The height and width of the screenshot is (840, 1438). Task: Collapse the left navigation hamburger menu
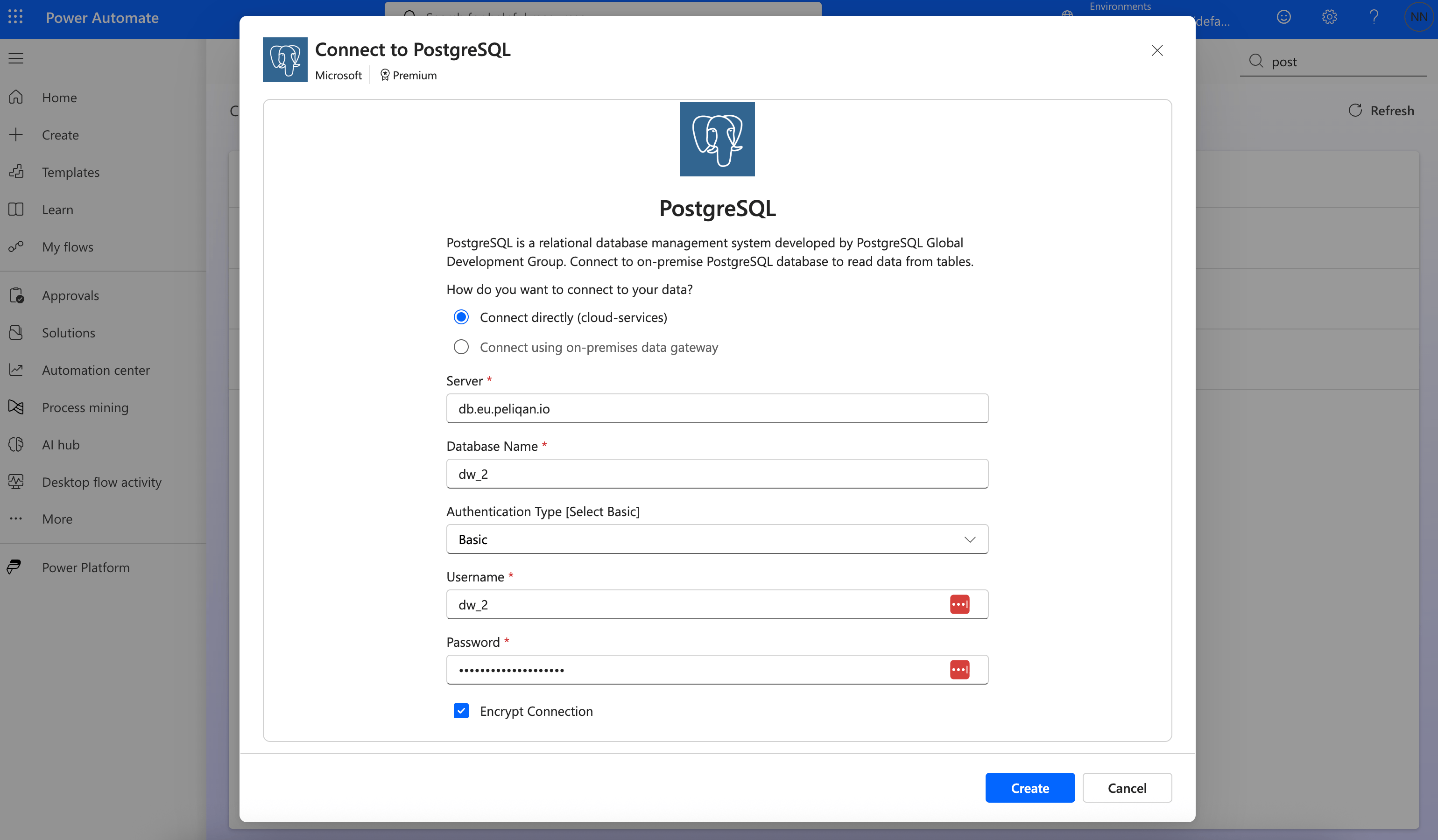click(x=16, y=58)
